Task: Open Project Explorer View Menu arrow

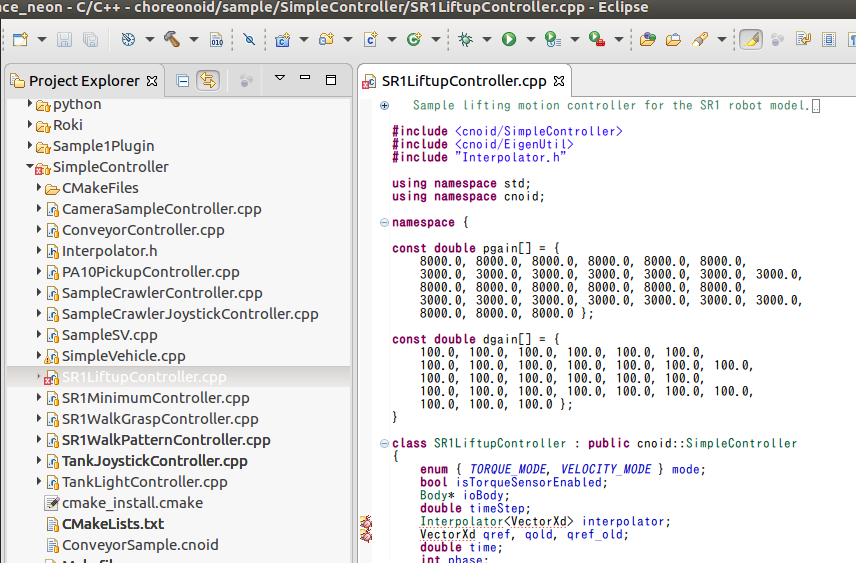Action: click(x=280, y=80)
